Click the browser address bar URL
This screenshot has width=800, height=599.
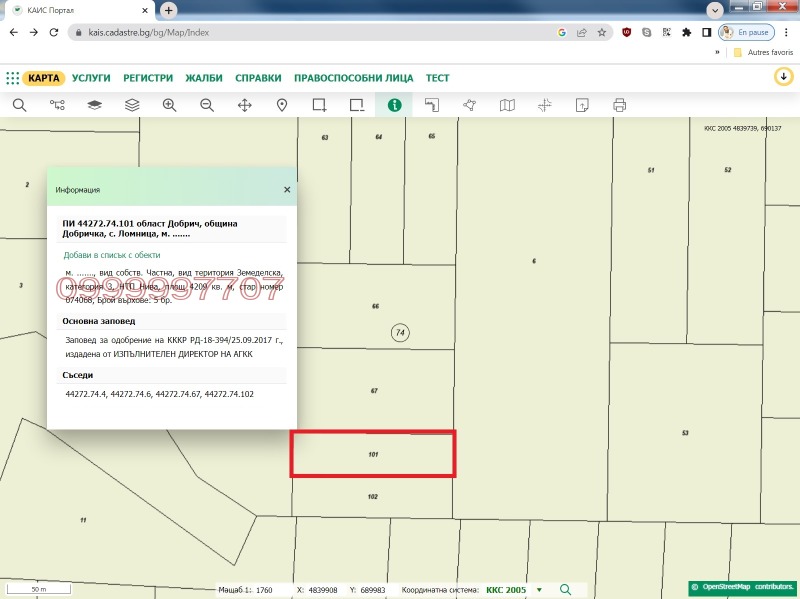pos(300,32)
